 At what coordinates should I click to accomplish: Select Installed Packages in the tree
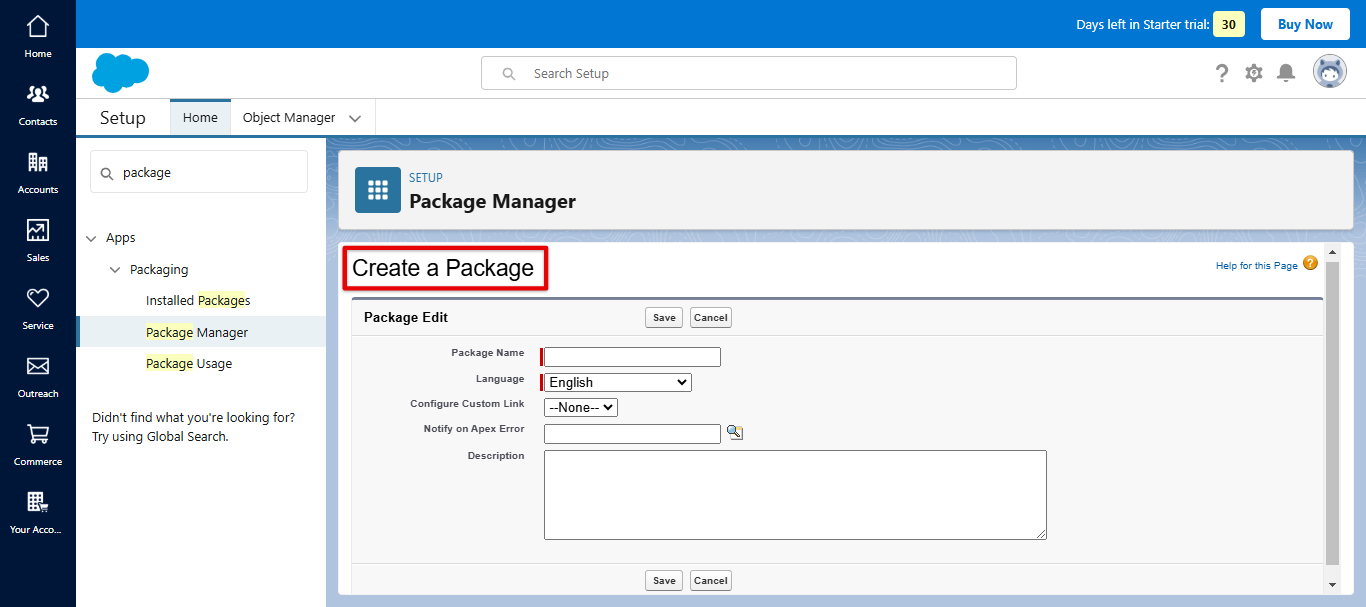click(198, 300)
